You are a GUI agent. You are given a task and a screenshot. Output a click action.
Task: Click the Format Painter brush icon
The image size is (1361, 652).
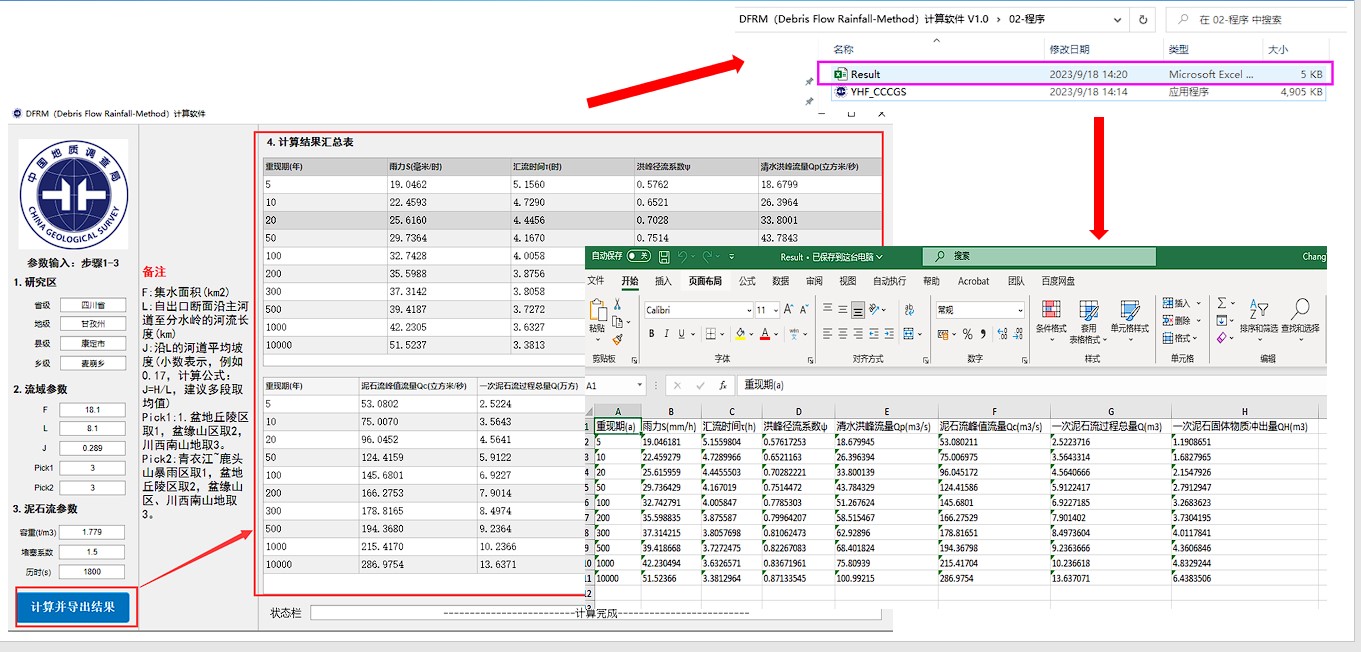pos(617,340)
